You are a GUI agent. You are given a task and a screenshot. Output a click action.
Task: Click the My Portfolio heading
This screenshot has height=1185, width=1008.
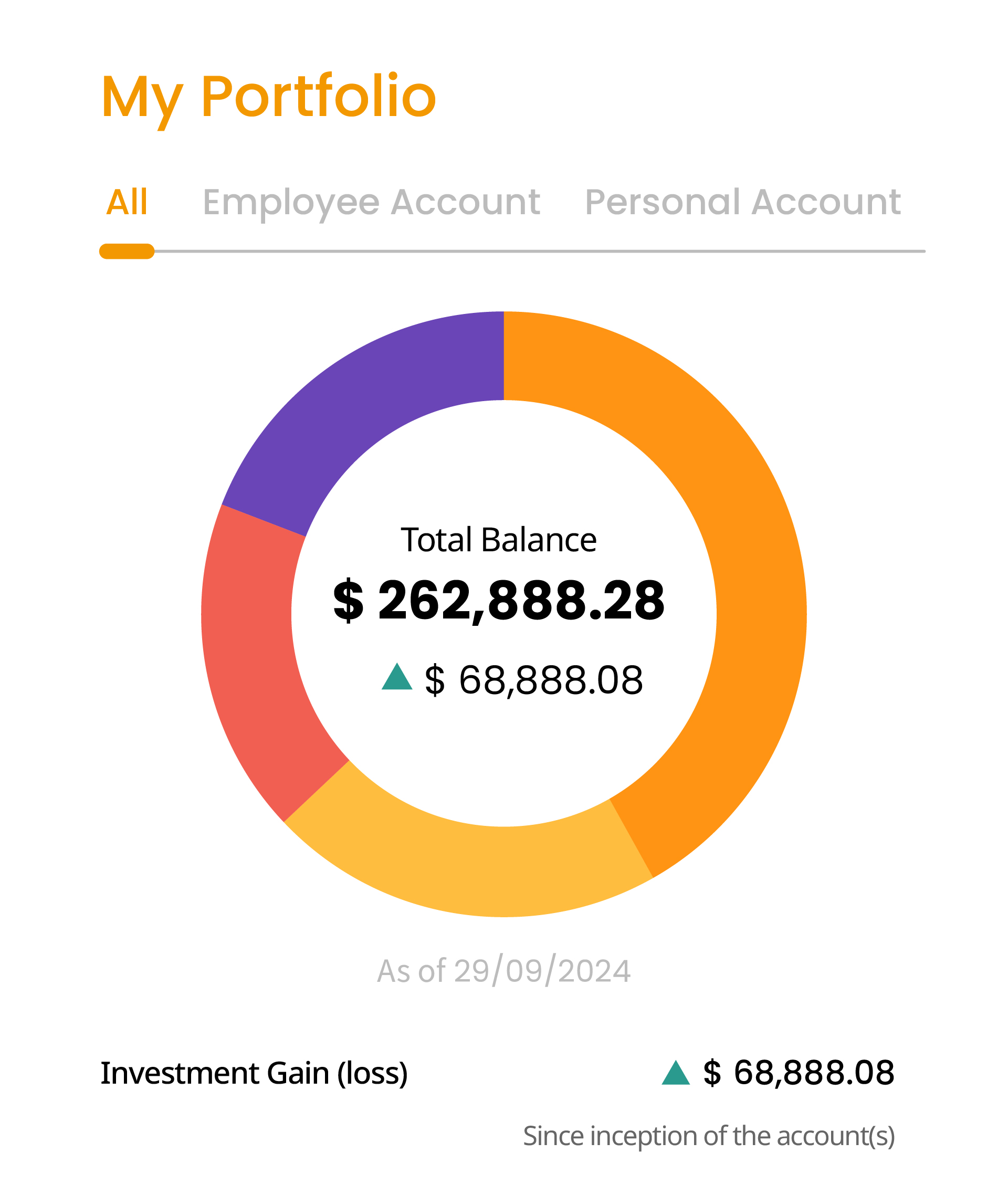point(269,98)
